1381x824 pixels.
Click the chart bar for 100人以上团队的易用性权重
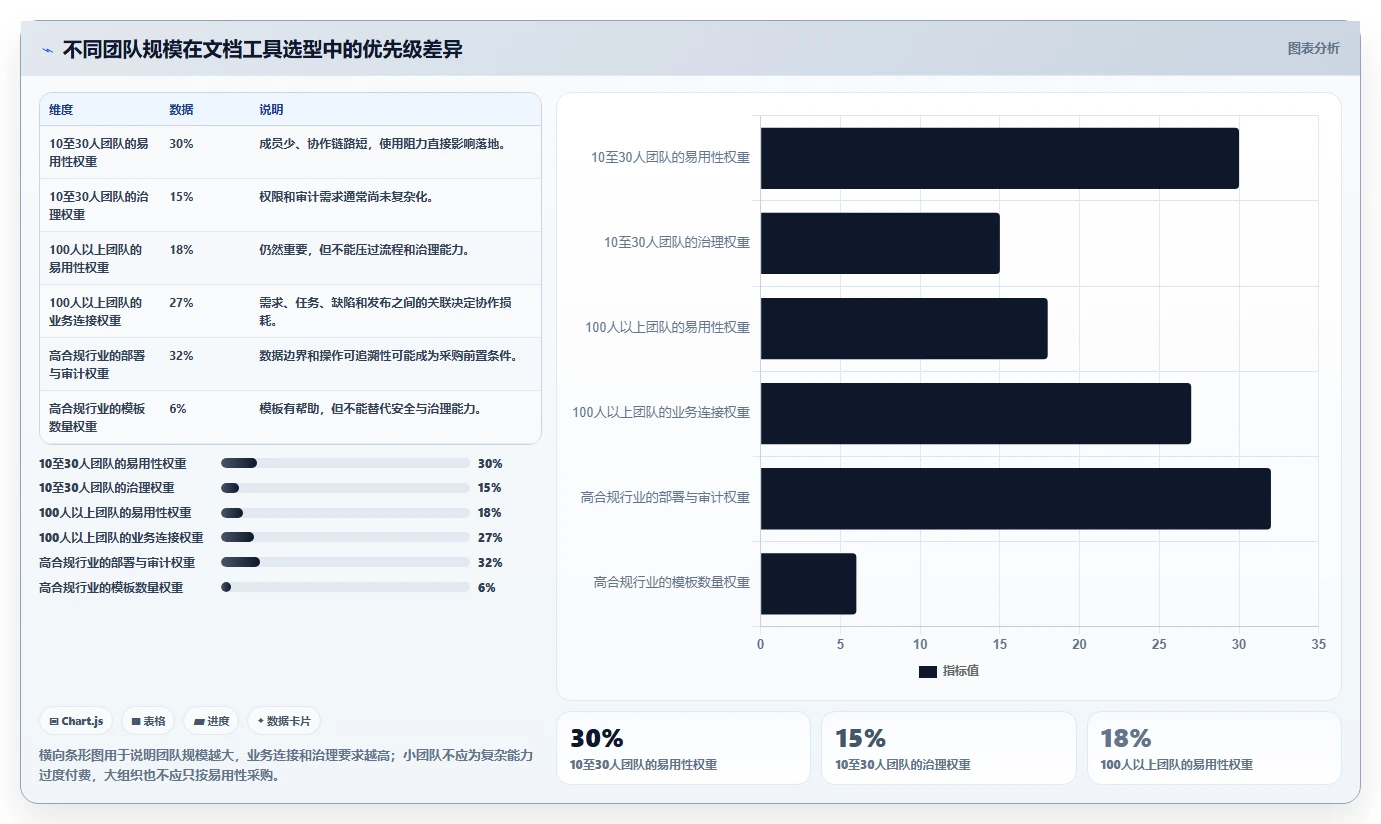coord(904,328)
